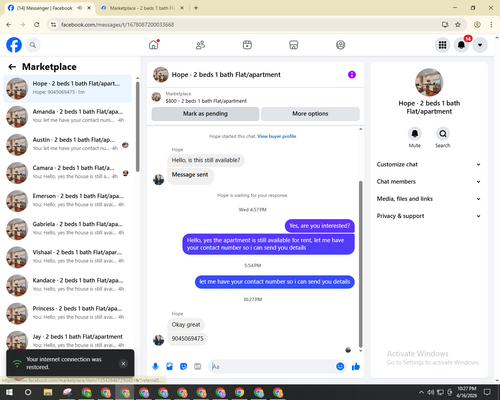Screen dimensions: 500x400
Task: Open the Windows notification center icon
Action: 487,392
